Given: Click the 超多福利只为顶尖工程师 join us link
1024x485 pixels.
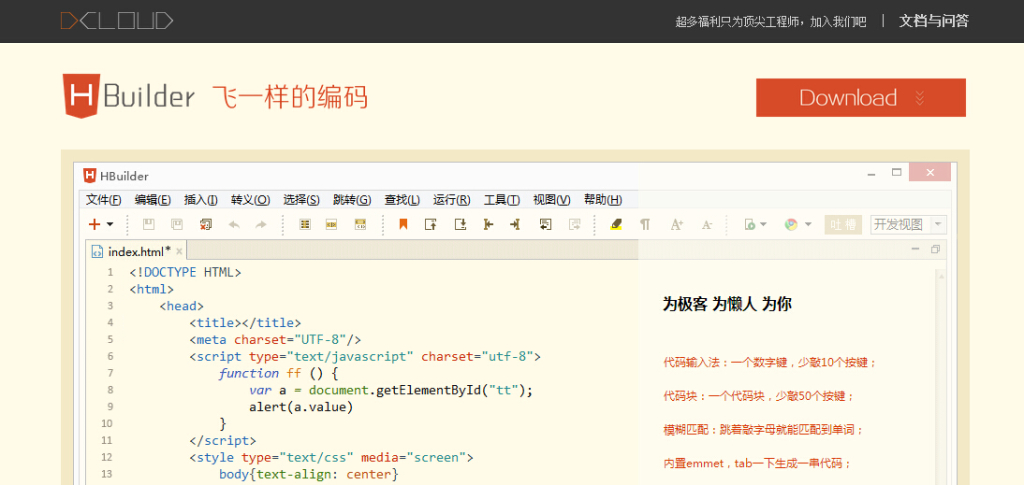Looking at the screenshot, I should click(x=771, y=22).
